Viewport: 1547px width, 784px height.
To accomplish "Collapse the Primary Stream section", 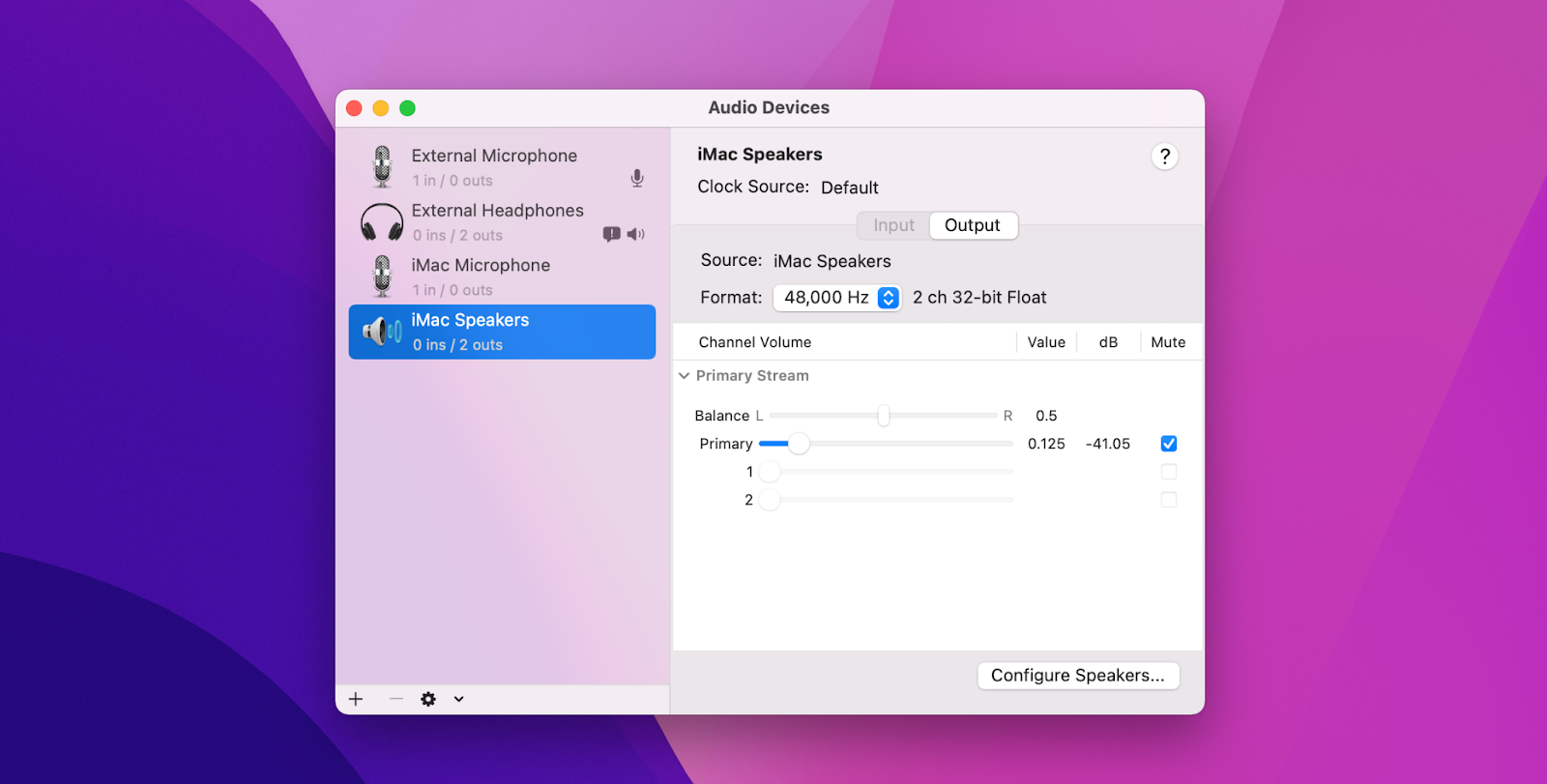I will [x=685, y=376].
